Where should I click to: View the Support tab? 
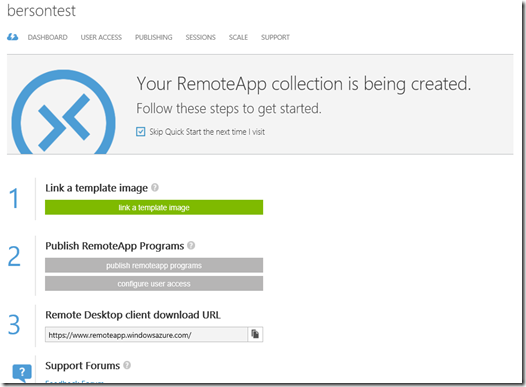pos(275,37)
